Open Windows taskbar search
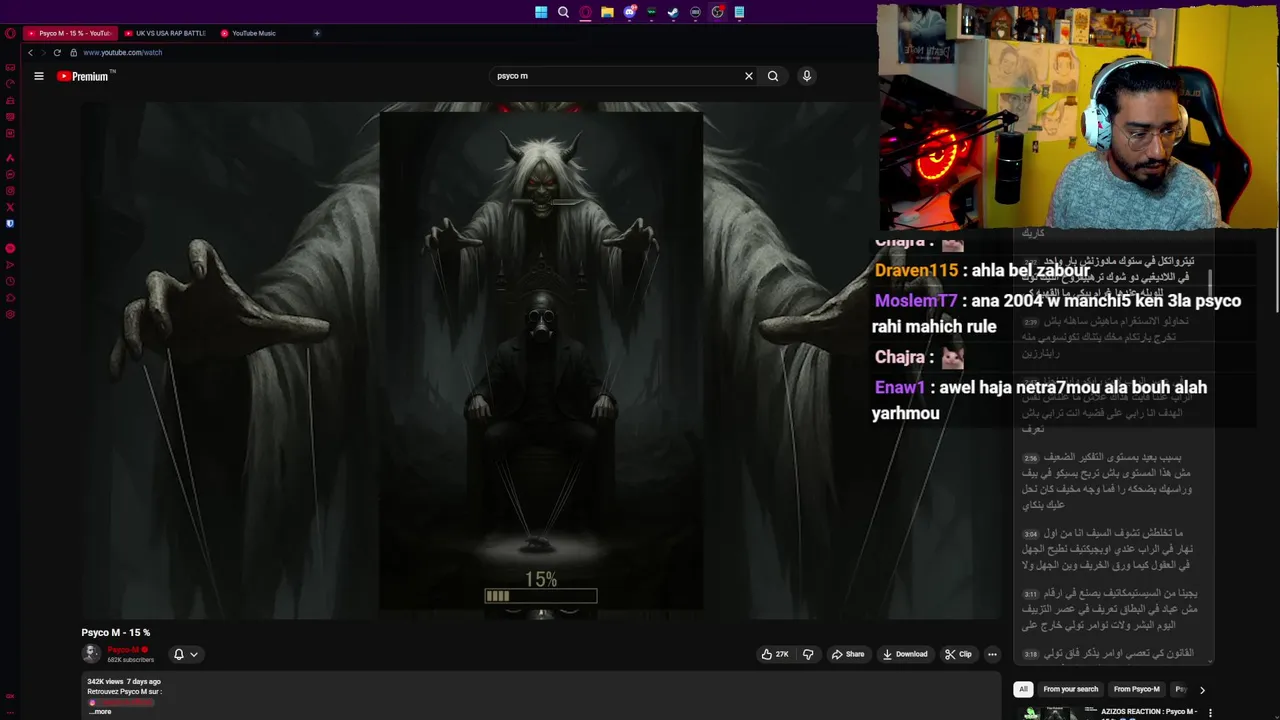Image resolution: width=1280 pixels, height=720 pixels. click(563, 12)
